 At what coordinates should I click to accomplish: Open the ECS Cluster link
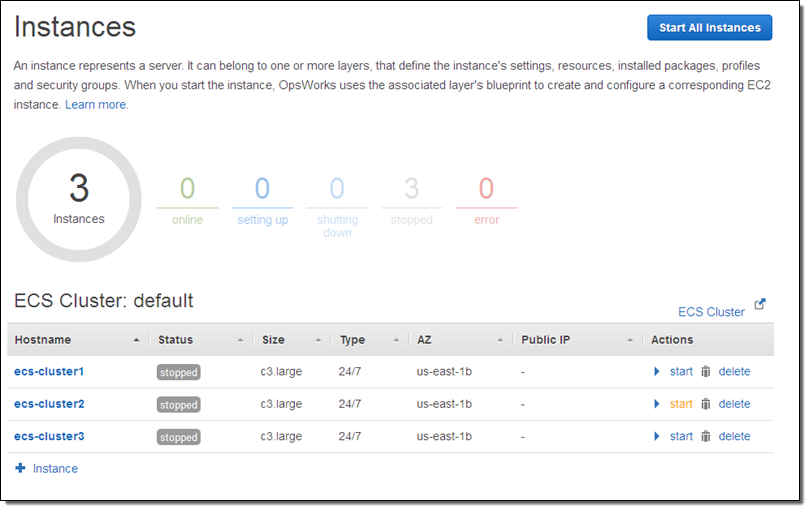(711, 312)
